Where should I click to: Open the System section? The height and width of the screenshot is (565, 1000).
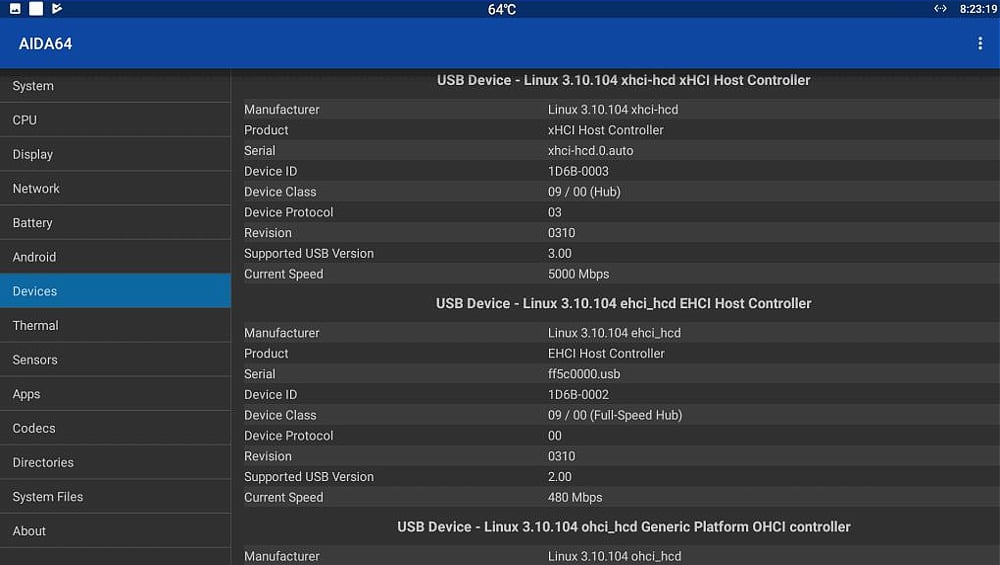pos(115,86)
